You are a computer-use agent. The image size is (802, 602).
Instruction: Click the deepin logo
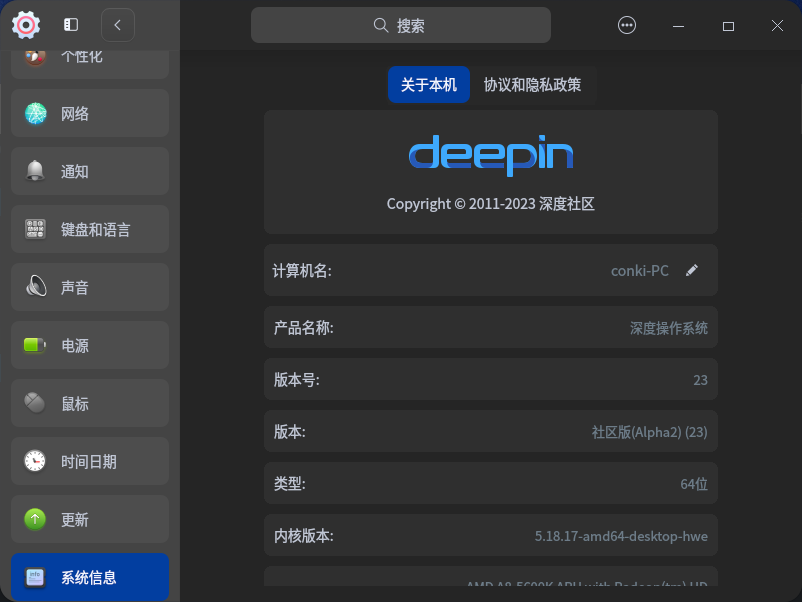tap(491, 155)
